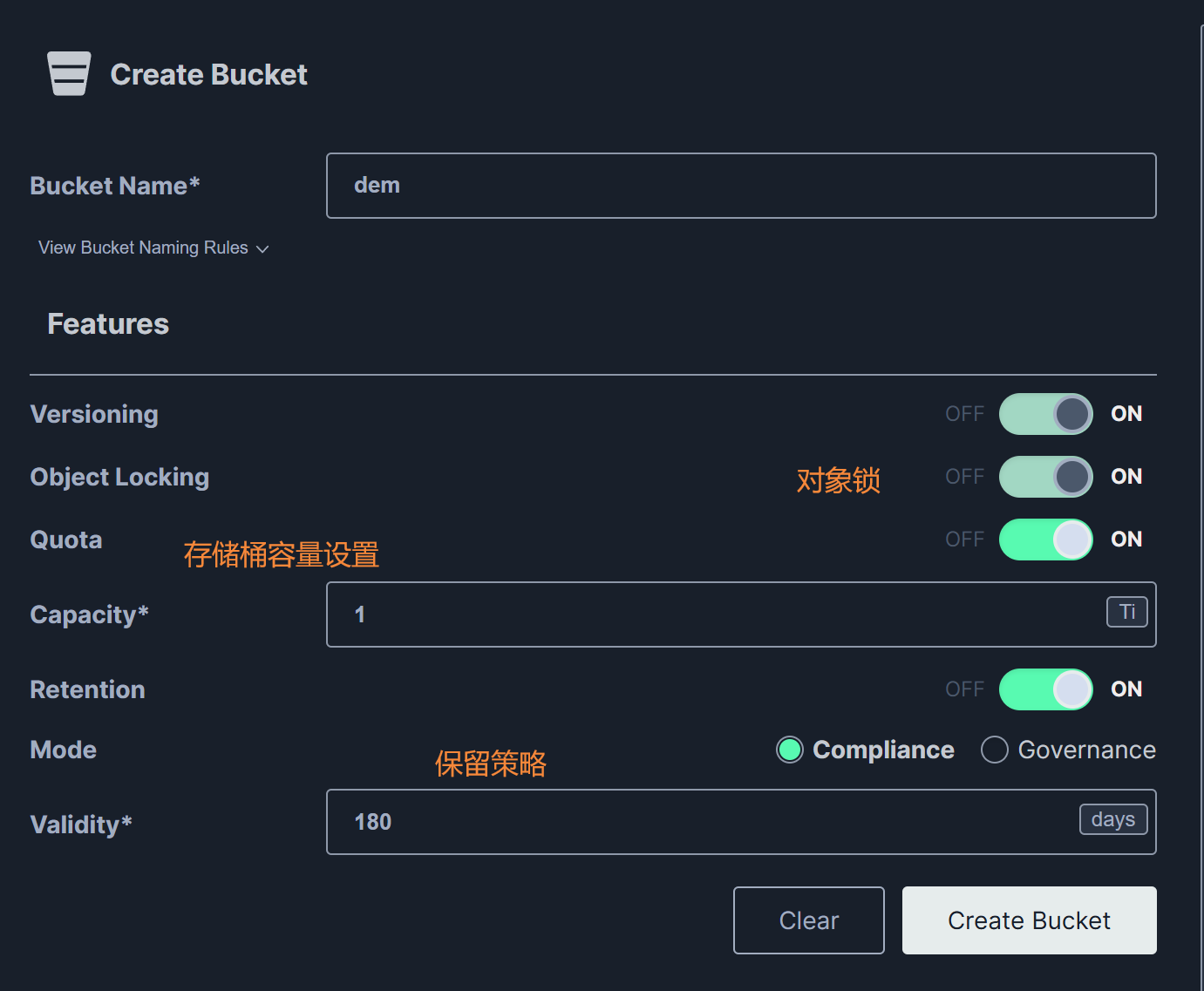1204x991 pixels.
Task: Click the ON label beside Object Locking
Action: [x=1126, y=477]
